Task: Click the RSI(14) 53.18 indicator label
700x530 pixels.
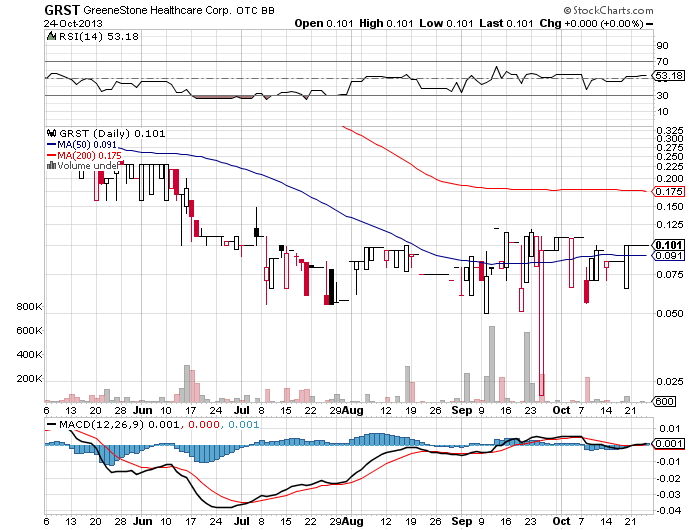Action: click(x=99, y=36)
